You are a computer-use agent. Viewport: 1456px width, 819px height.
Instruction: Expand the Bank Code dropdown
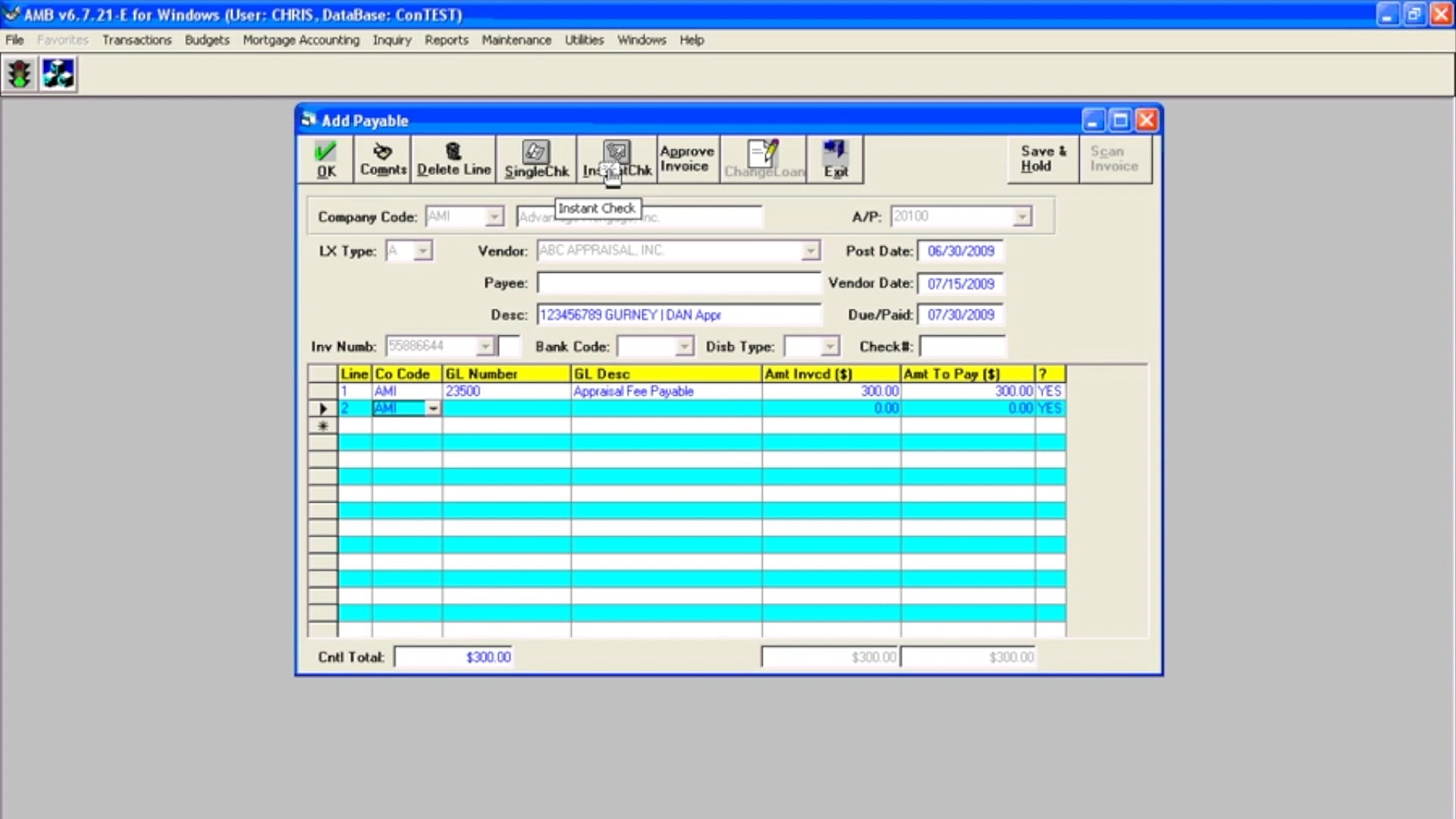[684, 347]
